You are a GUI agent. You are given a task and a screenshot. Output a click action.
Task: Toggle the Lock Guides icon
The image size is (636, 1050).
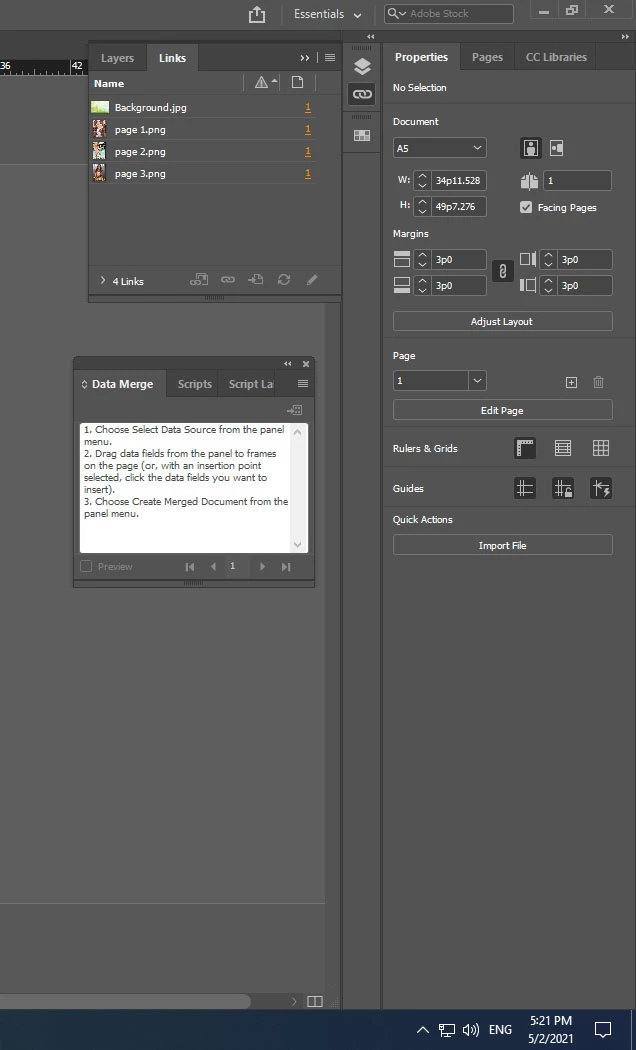(x=563, y=488)
